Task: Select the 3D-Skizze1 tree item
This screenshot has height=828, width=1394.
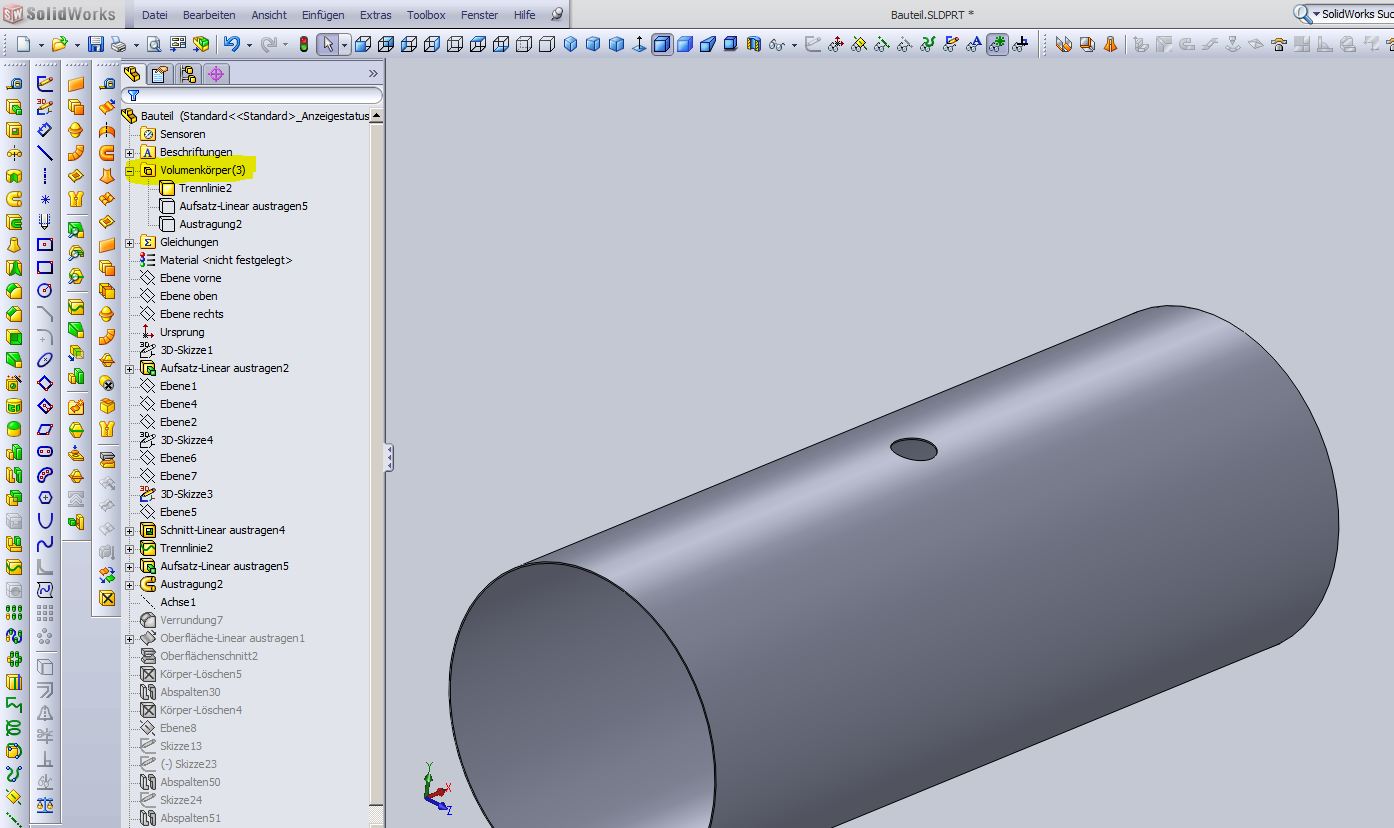Action: pyautogui.click(x=186, y=350)
